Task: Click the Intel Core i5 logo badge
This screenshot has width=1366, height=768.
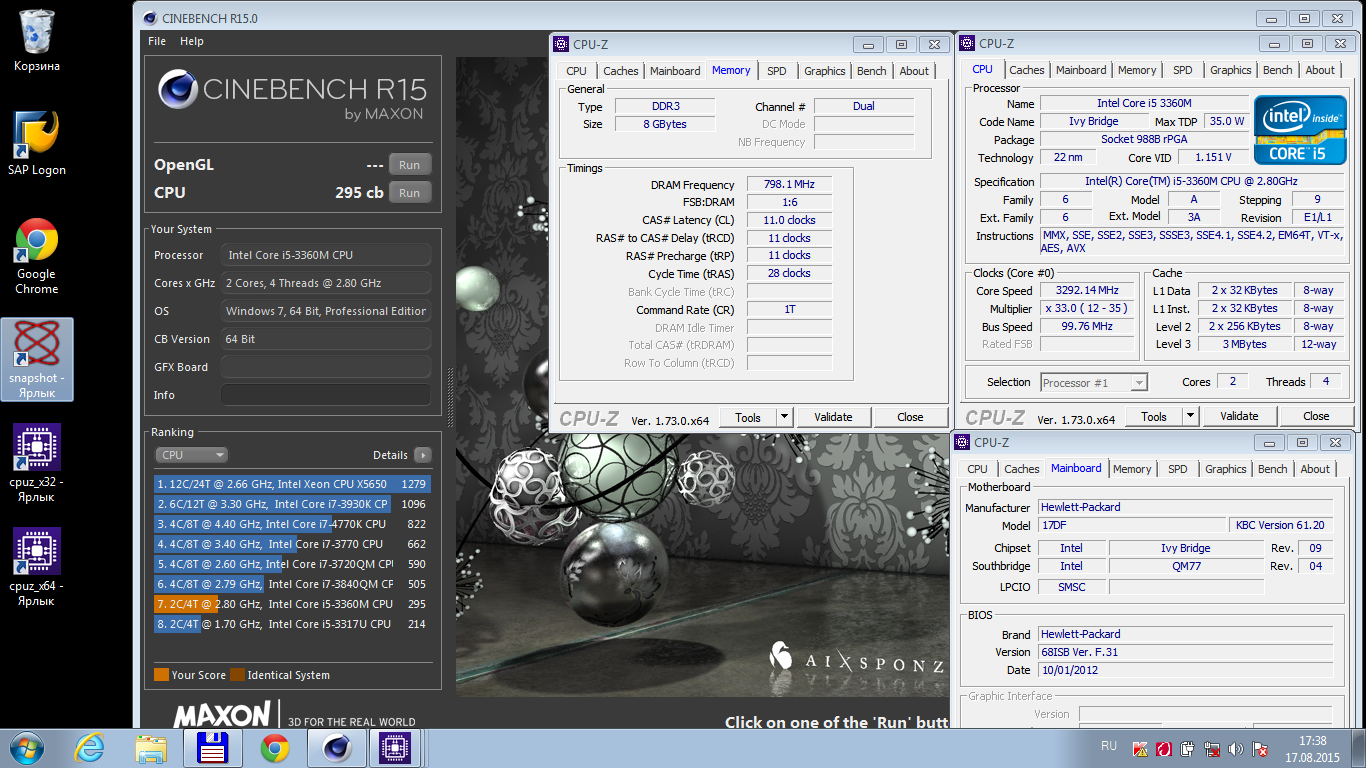Action: pyautogui.click(x=1300, y=129)
